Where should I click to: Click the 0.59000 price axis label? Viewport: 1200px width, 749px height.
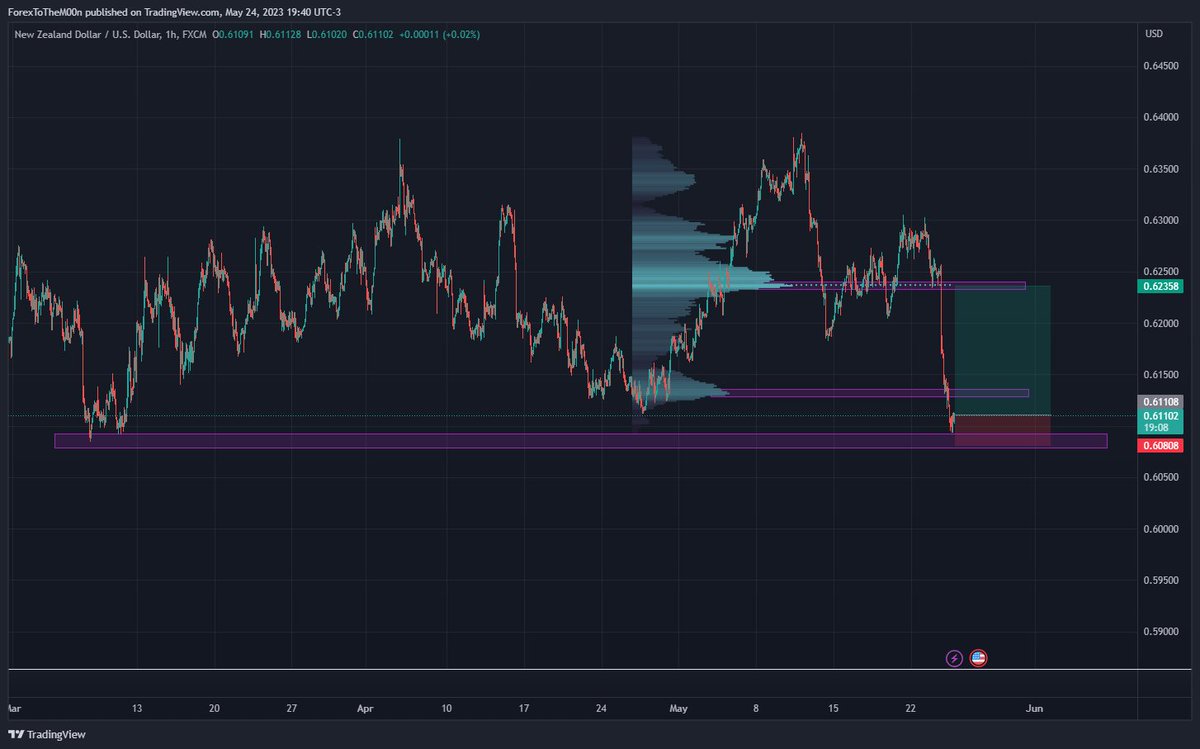click(1161, 632)
